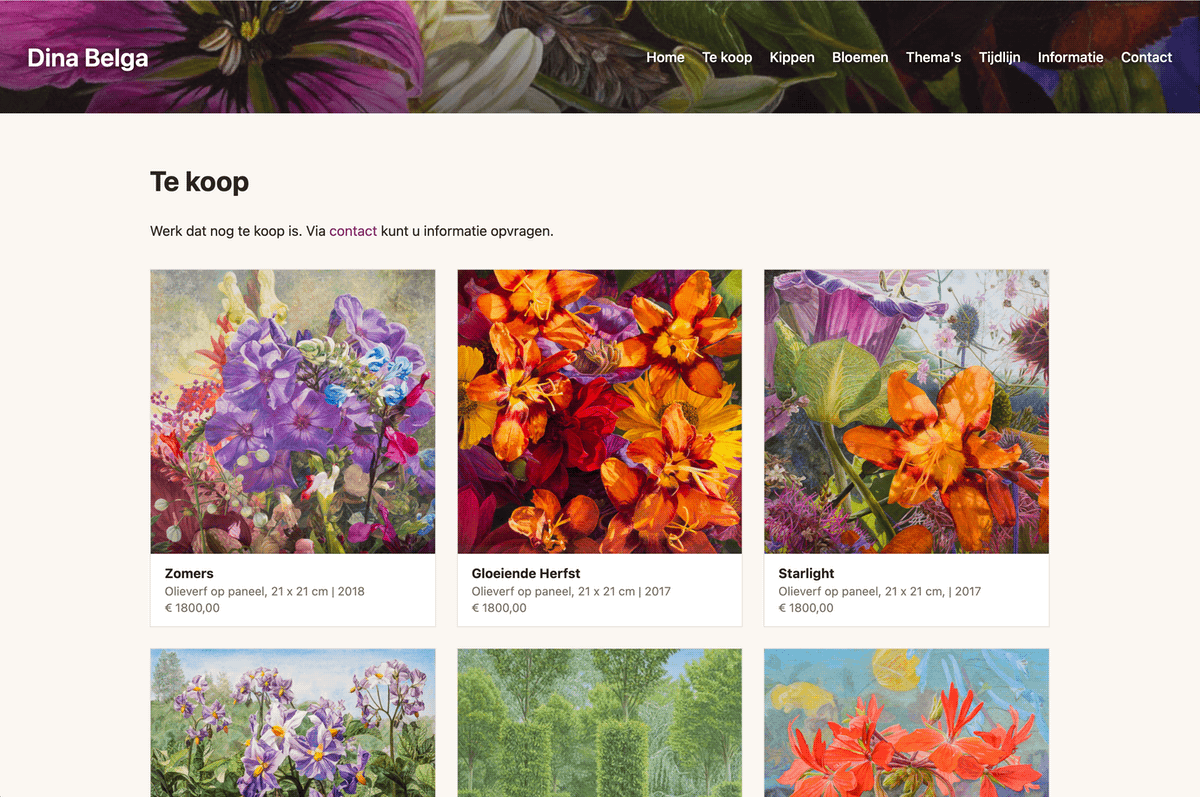Open the Zomers painting thumbnail
This screenshot has width=1200, height=797.
pos(293,411)
